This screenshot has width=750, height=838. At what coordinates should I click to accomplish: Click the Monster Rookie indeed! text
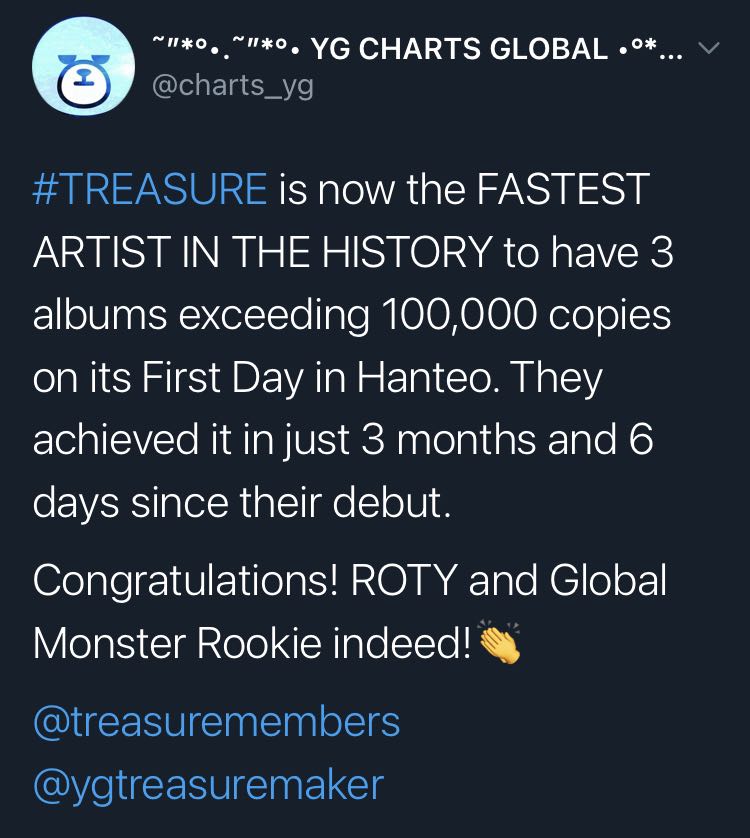click(x=252, y=643)
